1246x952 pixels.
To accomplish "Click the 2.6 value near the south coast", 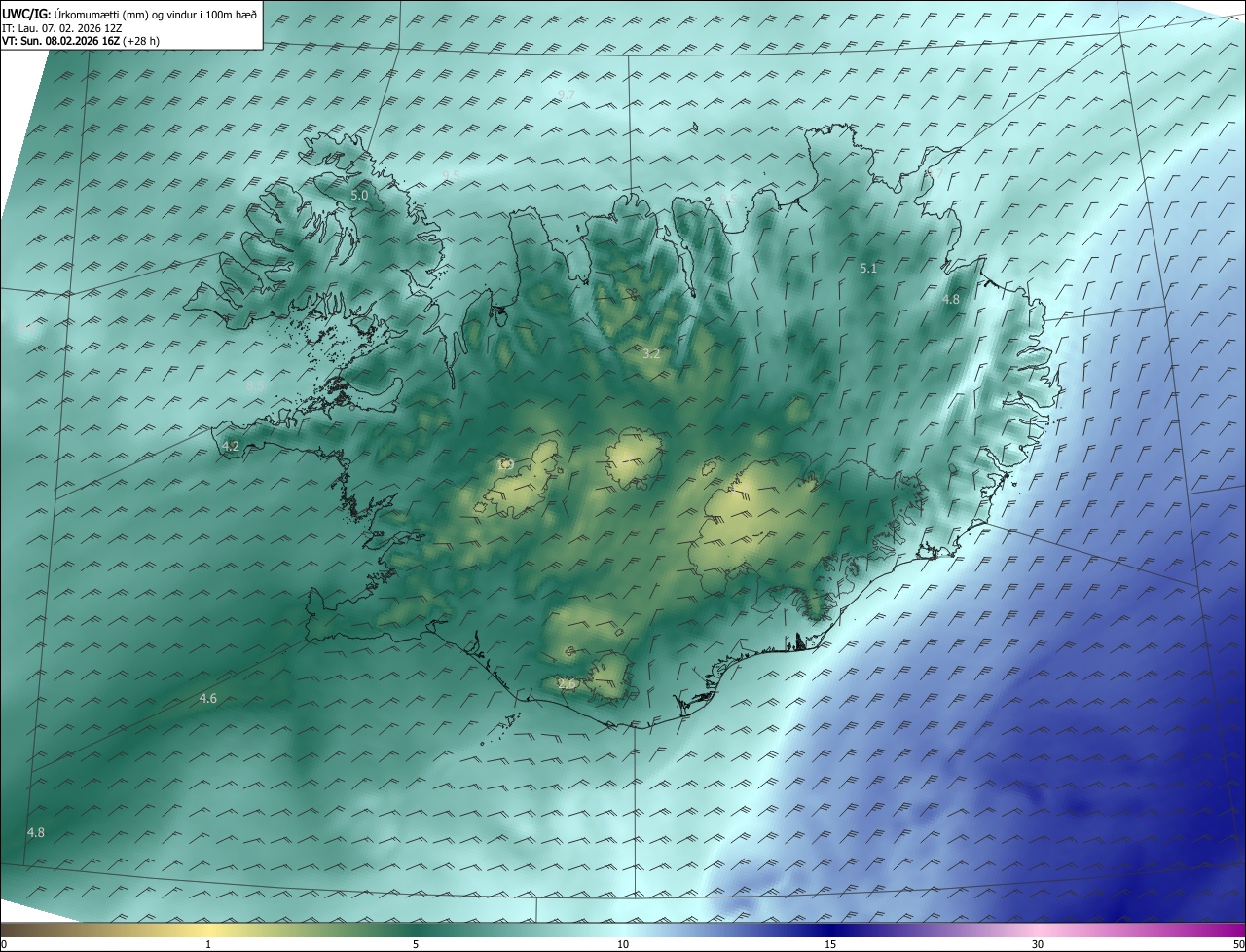I will pos(567,684).
